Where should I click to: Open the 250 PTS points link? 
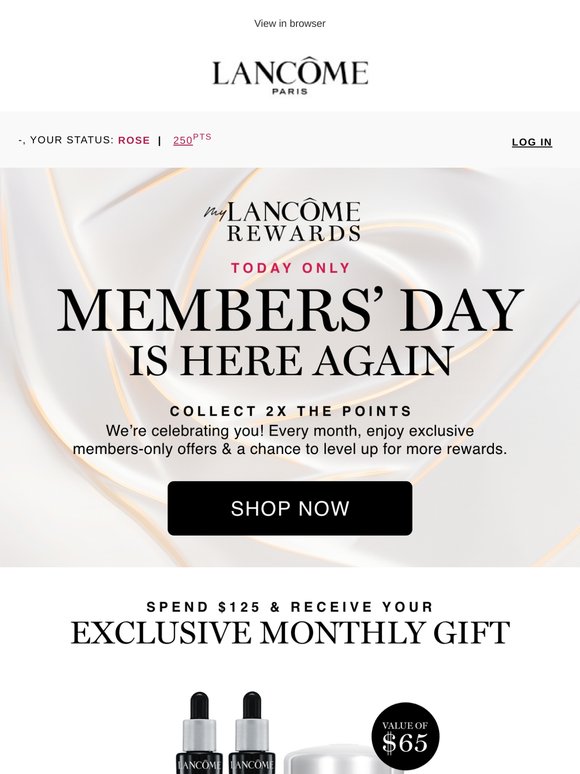[192, 139]
